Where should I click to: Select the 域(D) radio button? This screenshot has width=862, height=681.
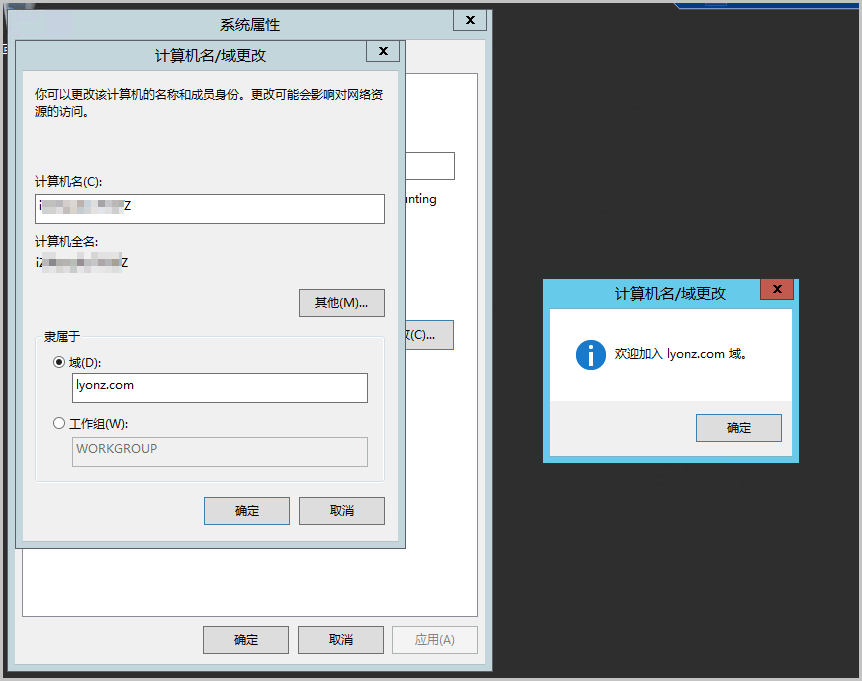pos(59,362)
